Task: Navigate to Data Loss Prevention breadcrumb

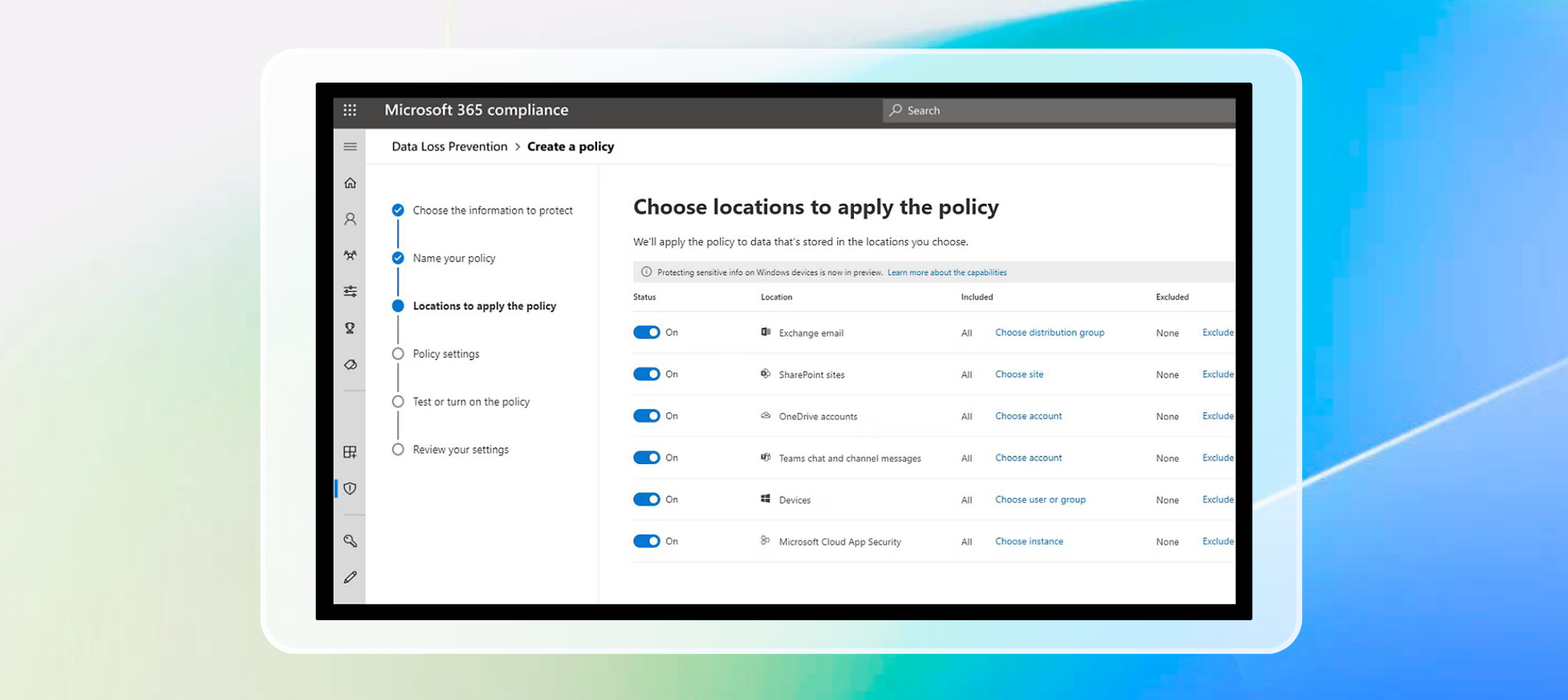Action: point(449,146)
